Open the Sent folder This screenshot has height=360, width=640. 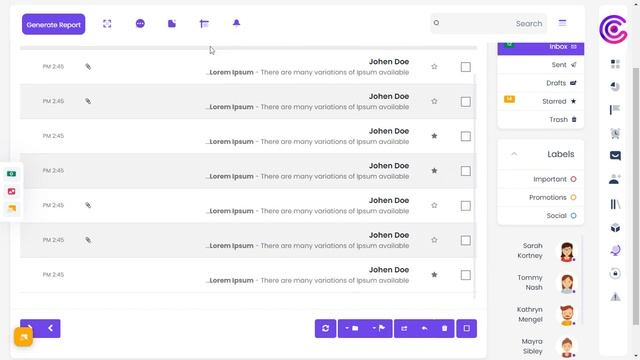pos(540,64)
